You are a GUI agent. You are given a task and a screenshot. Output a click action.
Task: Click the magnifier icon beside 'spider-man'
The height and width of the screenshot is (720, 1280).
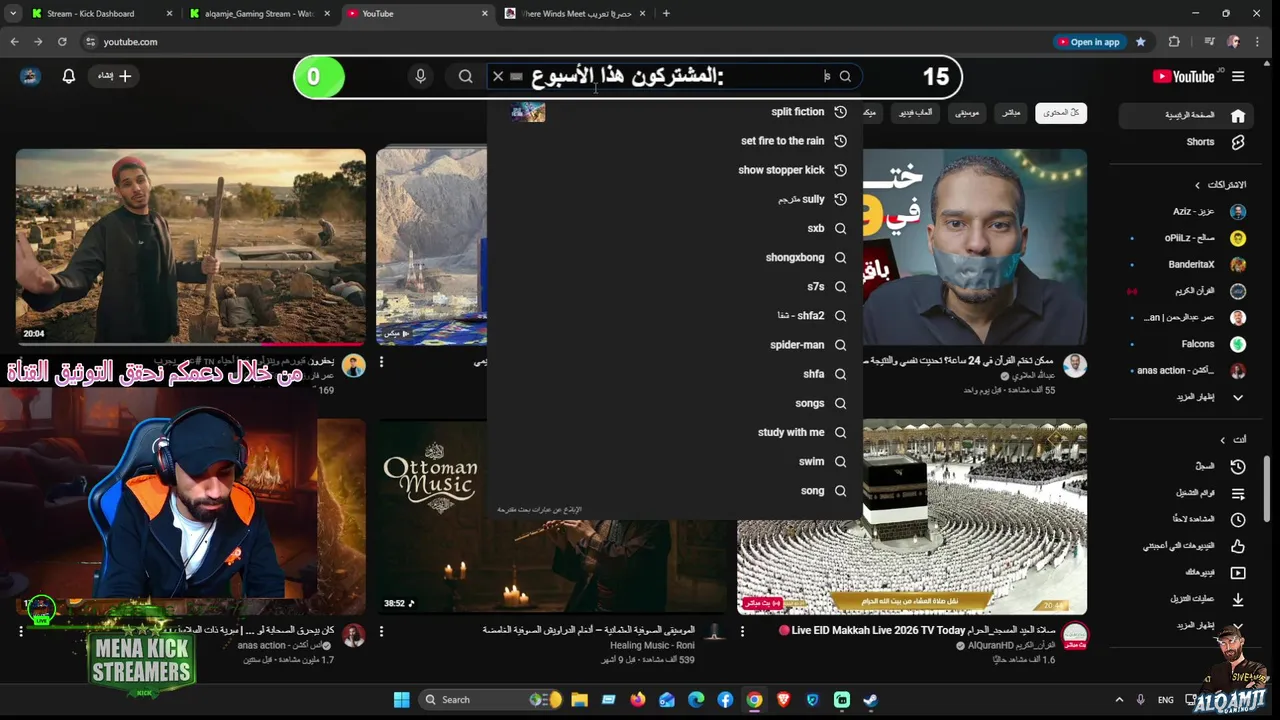pos(840,345)
